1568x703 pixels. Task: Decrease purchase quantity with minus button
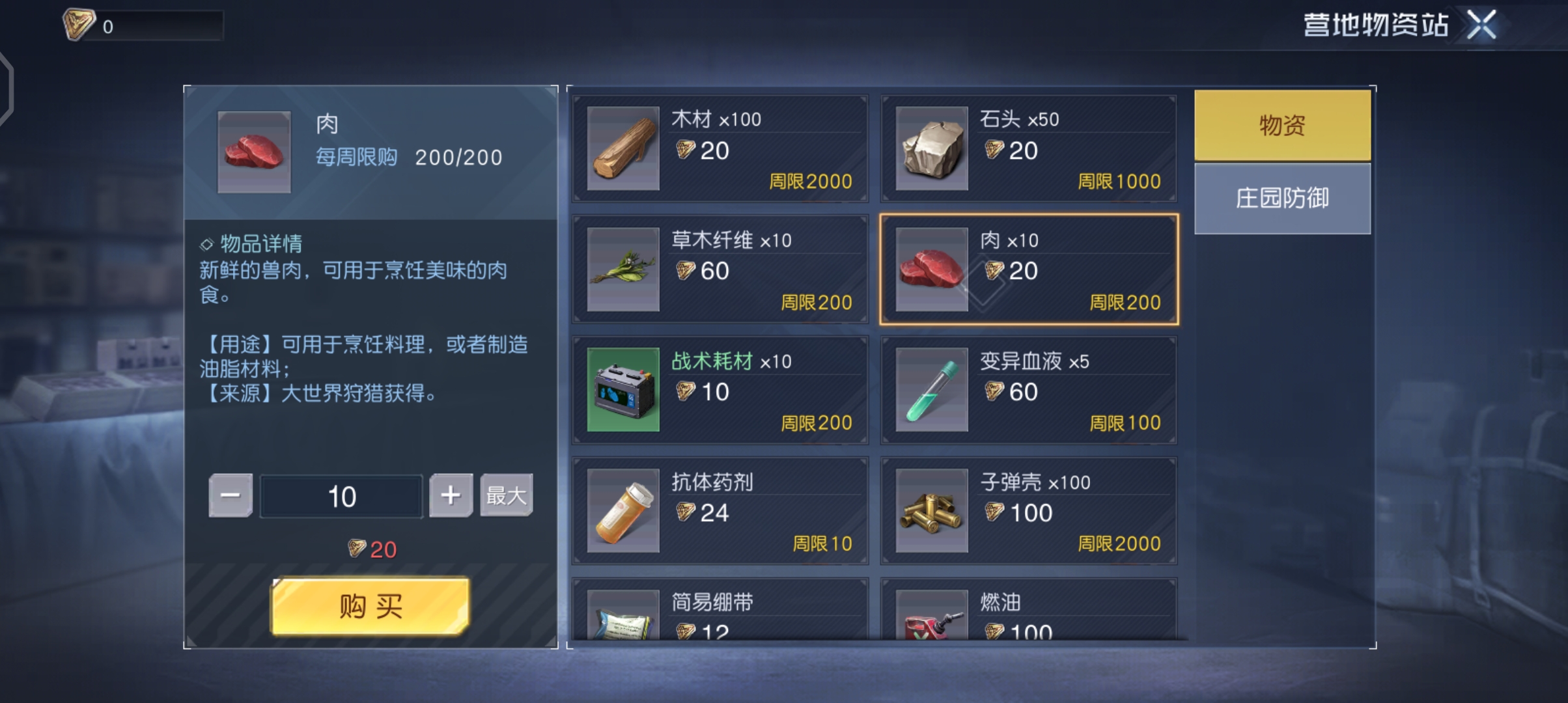pyautogui.click(x=231, y=495)
